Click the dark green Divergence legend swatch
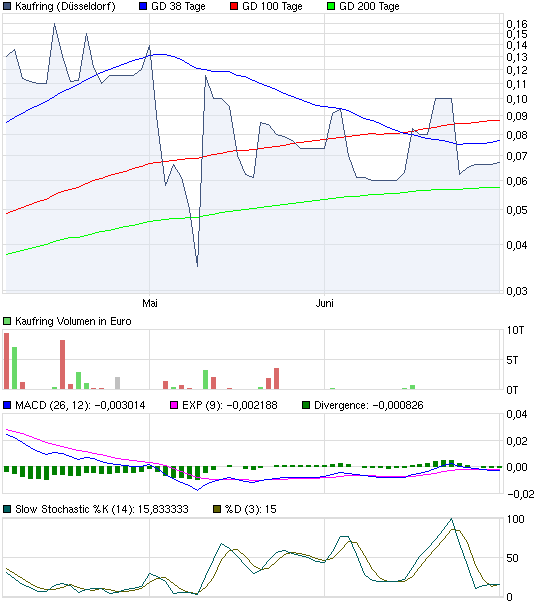This screenshot has width=545, height=606. 306,405
